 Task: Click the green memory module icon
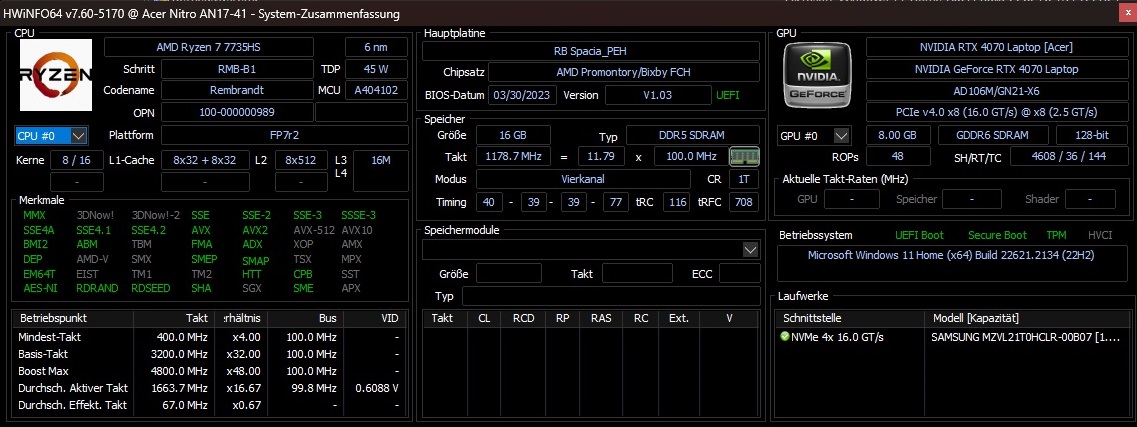743,156
